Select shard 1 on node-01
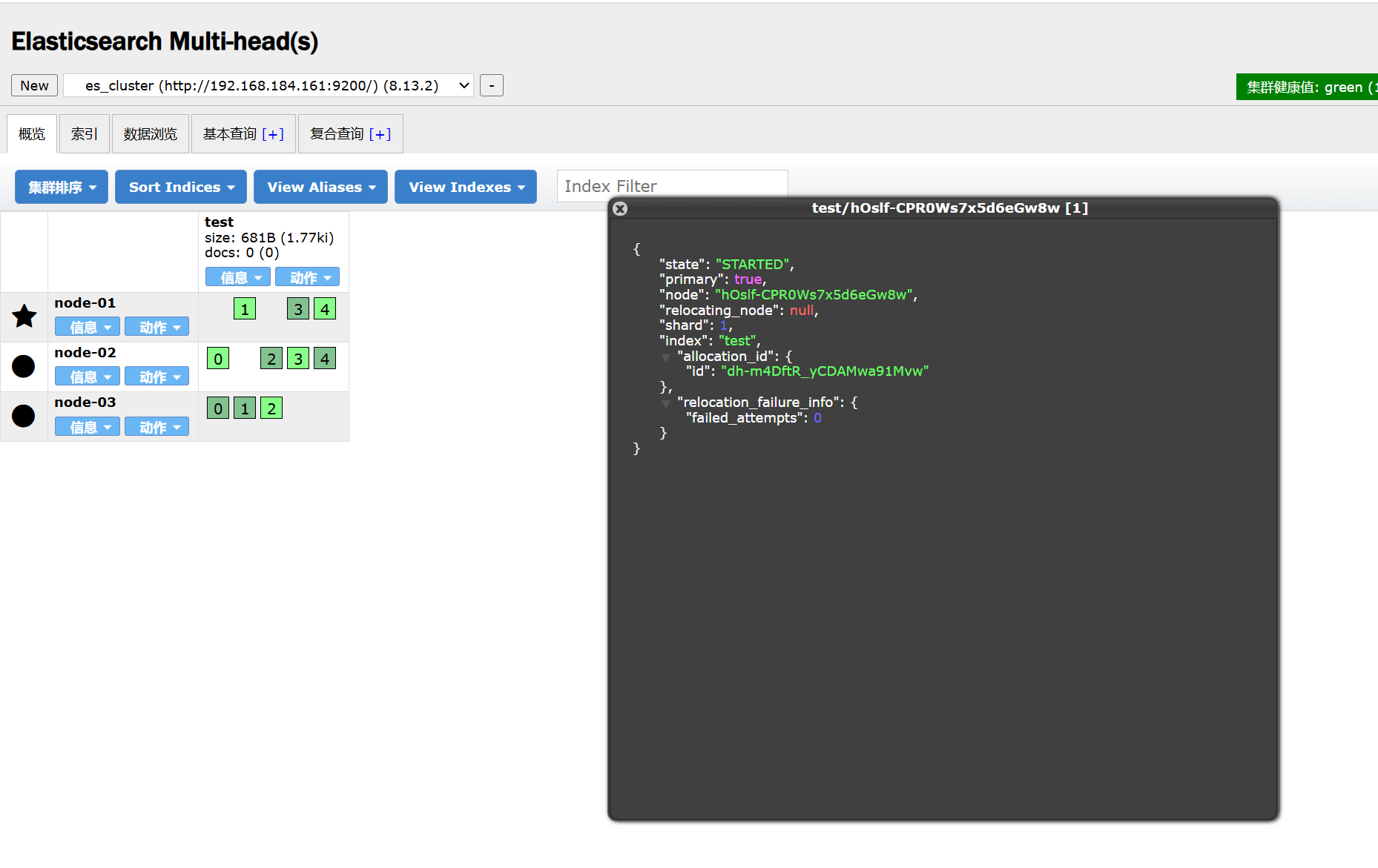 (x=245, y=309)
